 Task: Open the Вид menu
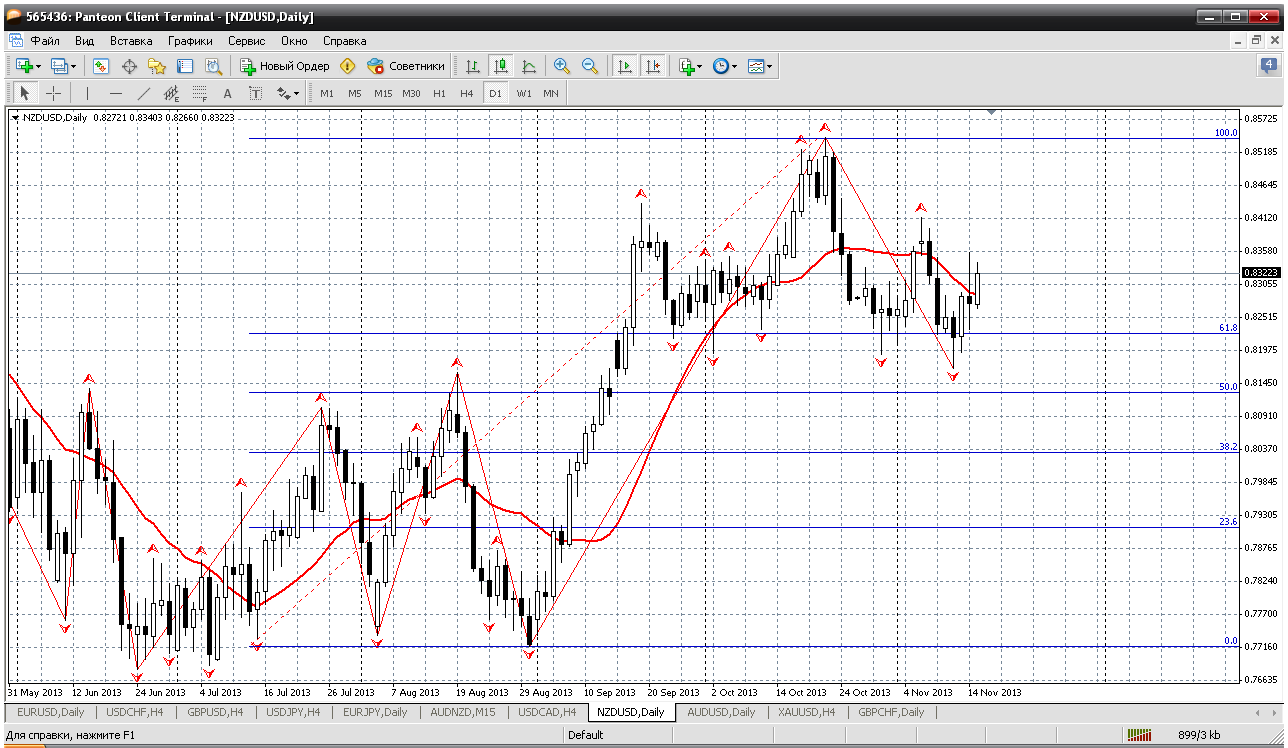pos(84,41)
